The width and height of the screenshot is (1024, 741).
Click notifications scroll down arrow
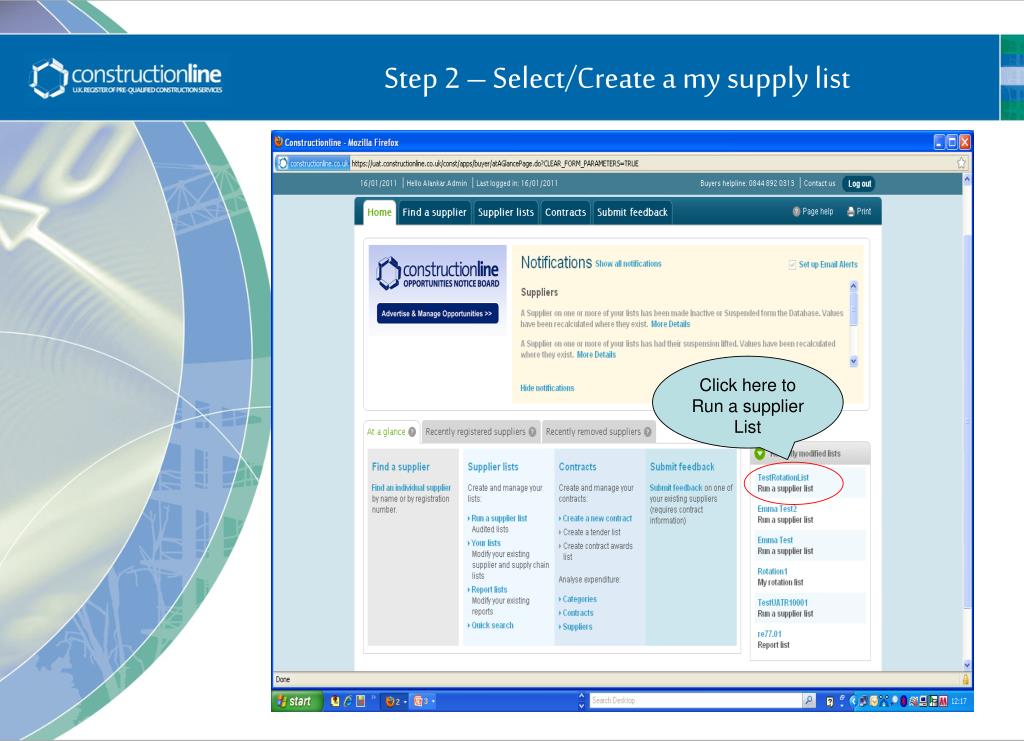pos(853,361)
